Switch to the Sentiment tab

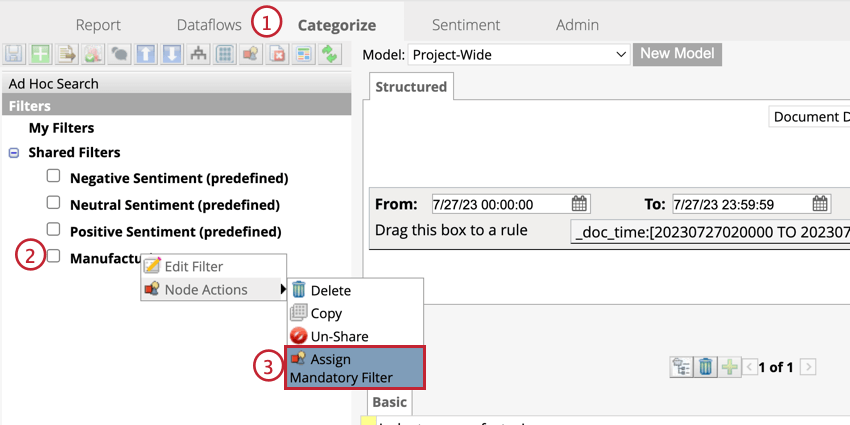tap(466, 25)
